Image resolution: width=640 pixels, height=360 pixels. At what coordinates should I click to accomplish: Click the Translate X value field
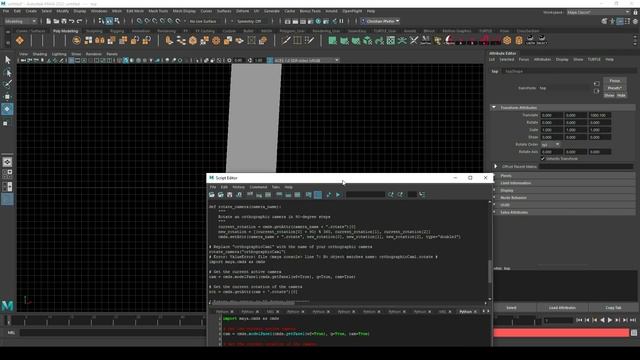click(551, 115)
